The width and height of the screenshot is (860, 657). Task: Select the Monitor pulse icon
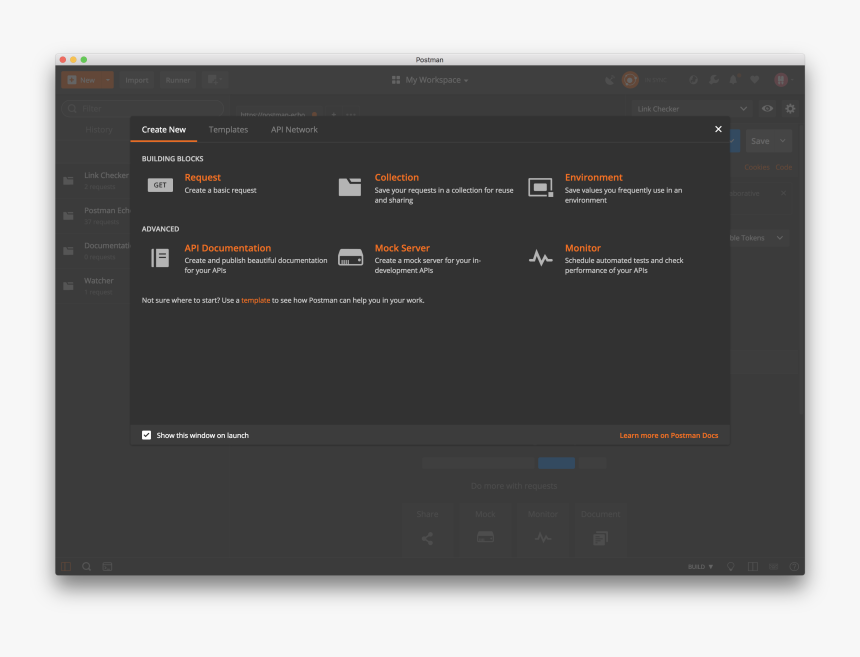point(540,258)
